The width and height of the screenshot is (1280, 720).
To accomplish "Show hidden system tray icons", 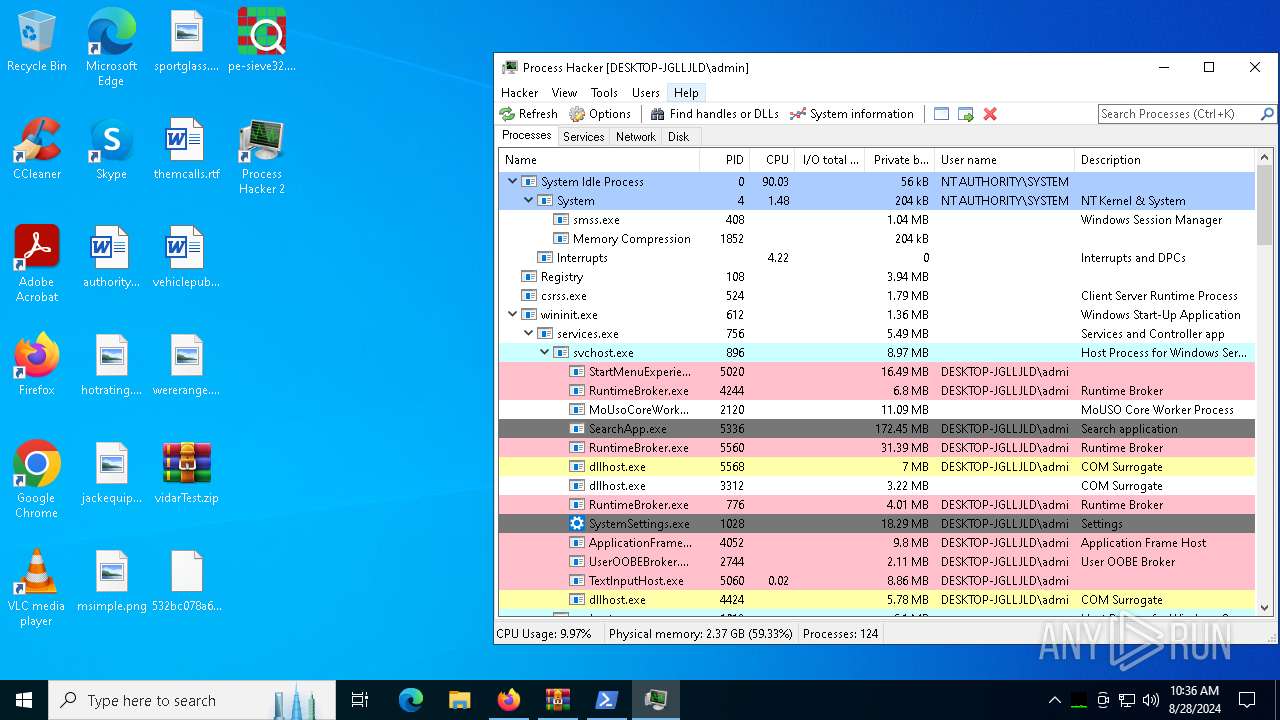I will (x=1054, y=700).
